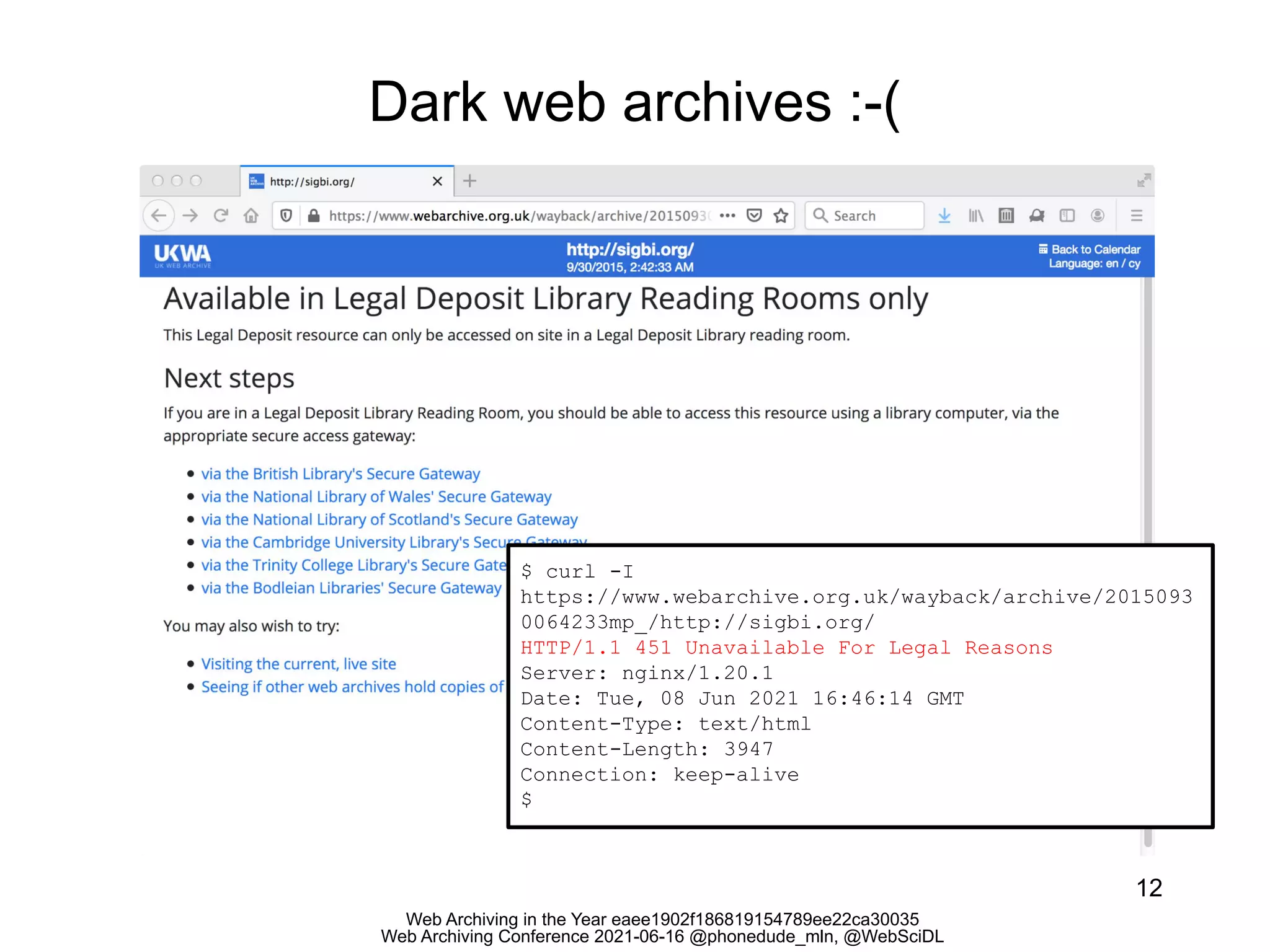
Task: Open the tracking protection shield icon
Action: [x=286, y=216]
